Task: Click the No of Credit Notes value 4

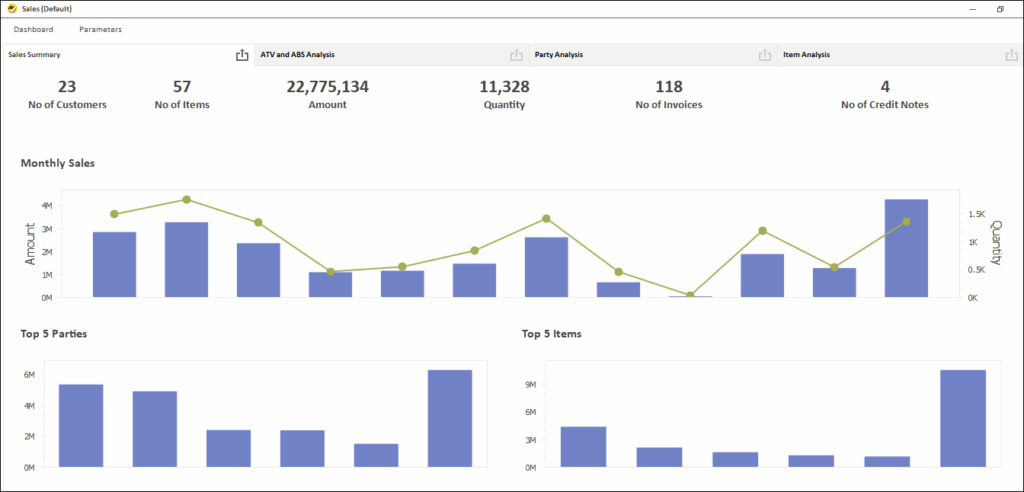Action: pos(884,87)
